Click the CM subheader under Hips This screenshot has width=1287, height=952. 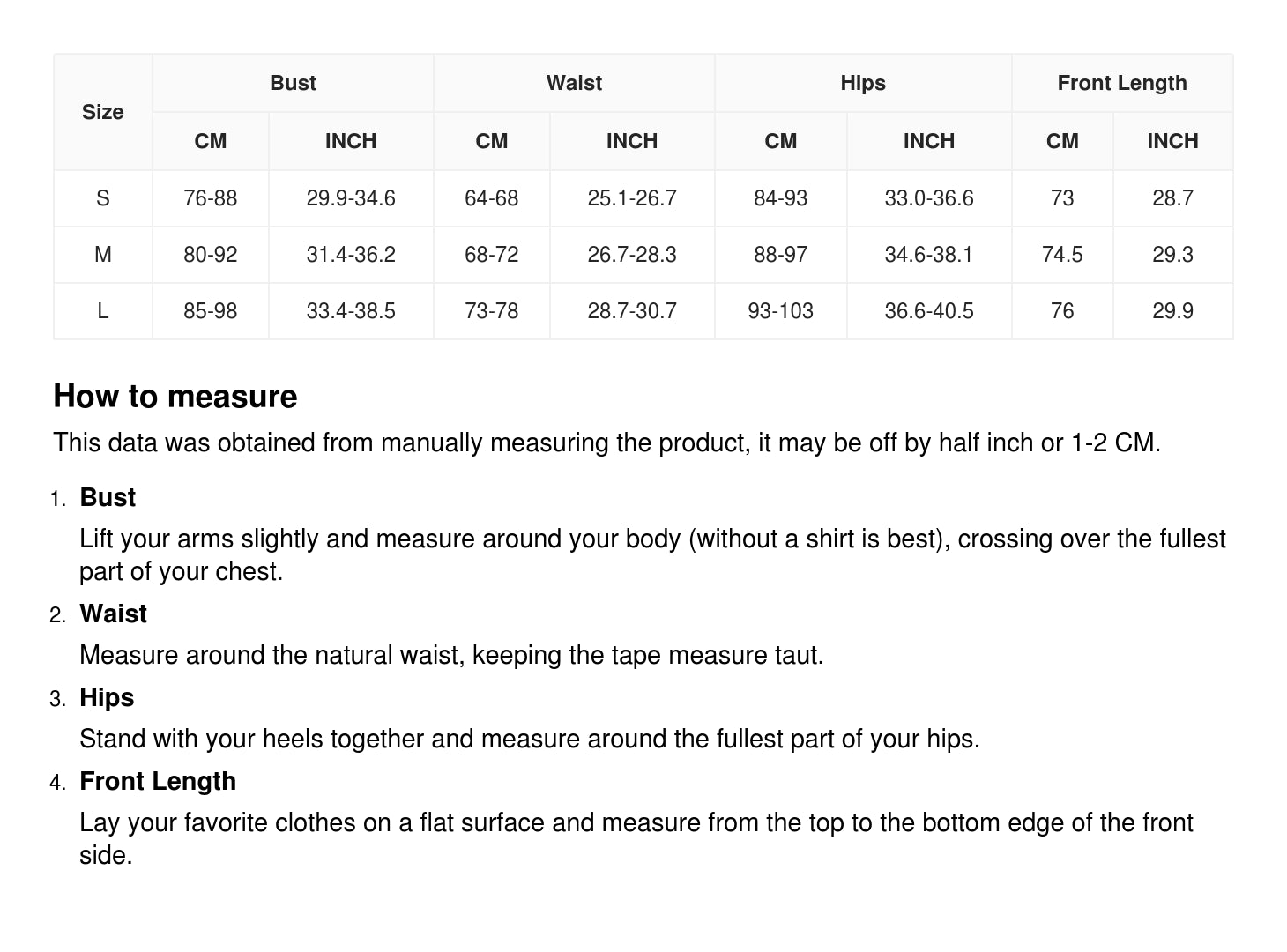780,141
